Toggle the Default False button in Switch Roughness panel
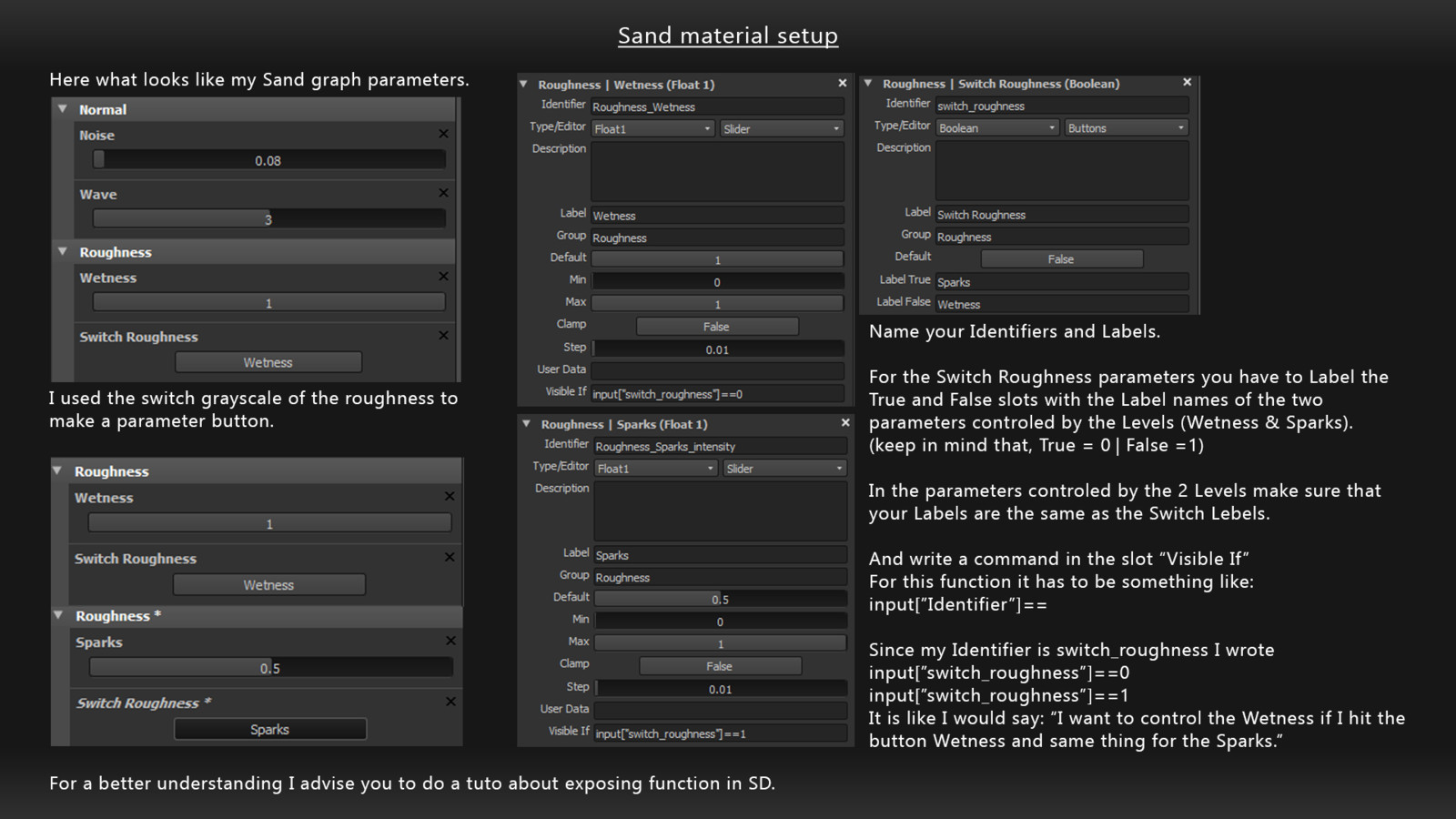The height and width of the screenshot is (819, 1456). (x=1061, y=259)
